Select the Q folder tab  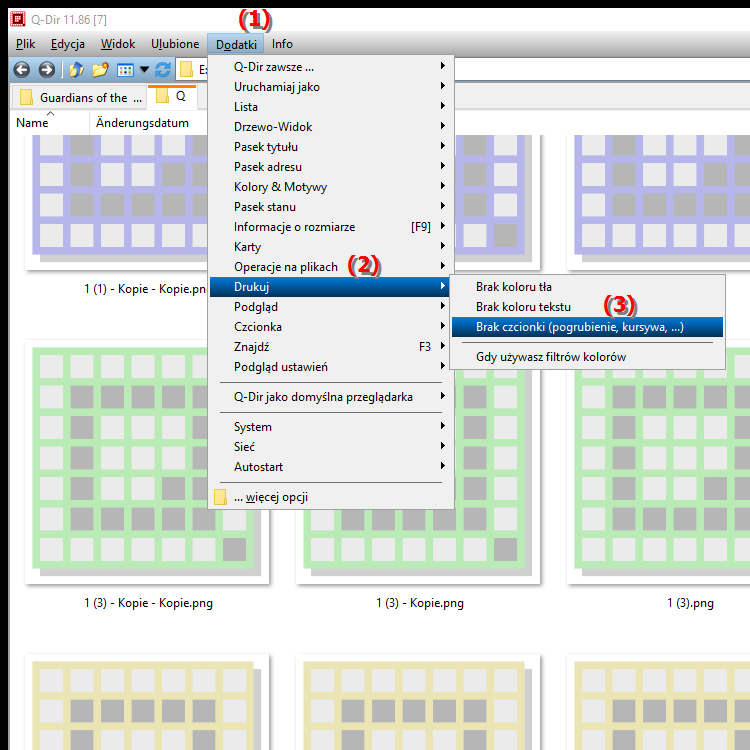172,97
